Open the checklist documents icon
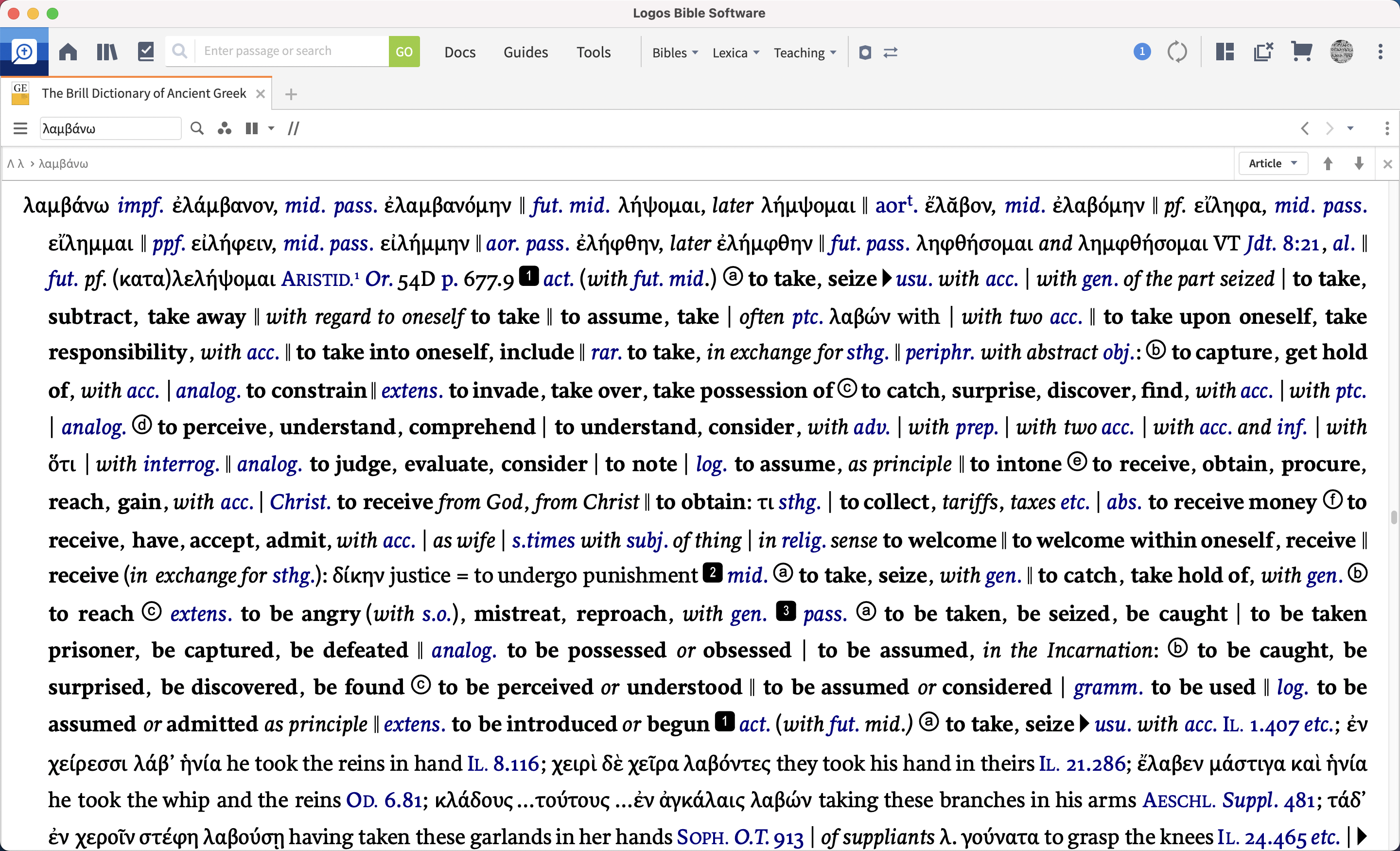 pyautogui.click(x=146, y=52)
